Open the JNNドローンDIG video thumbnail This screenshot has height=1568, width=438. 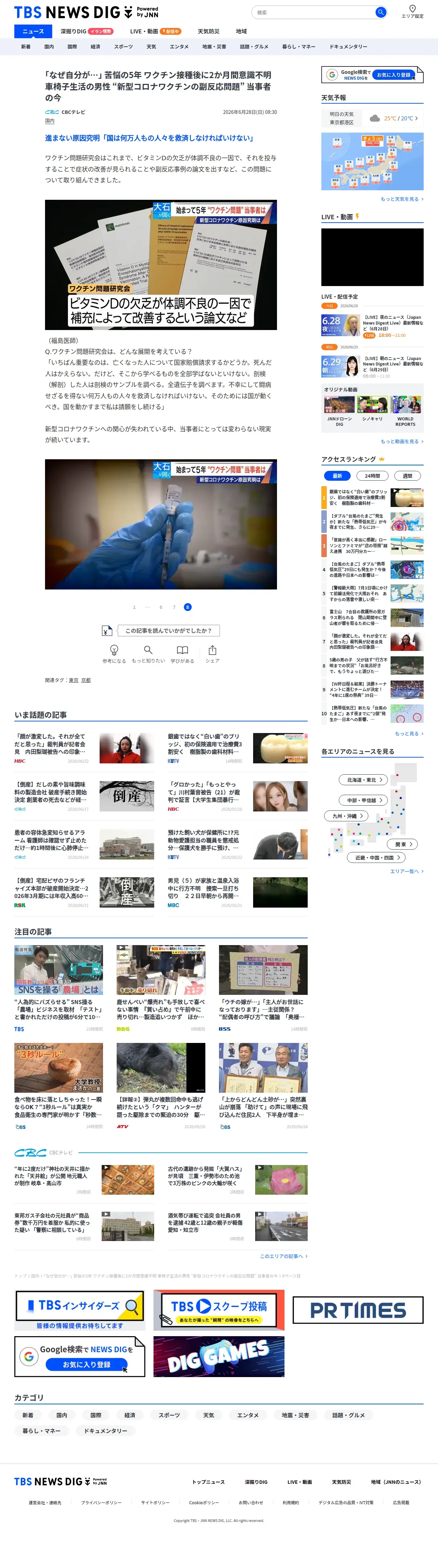point(339,405)
